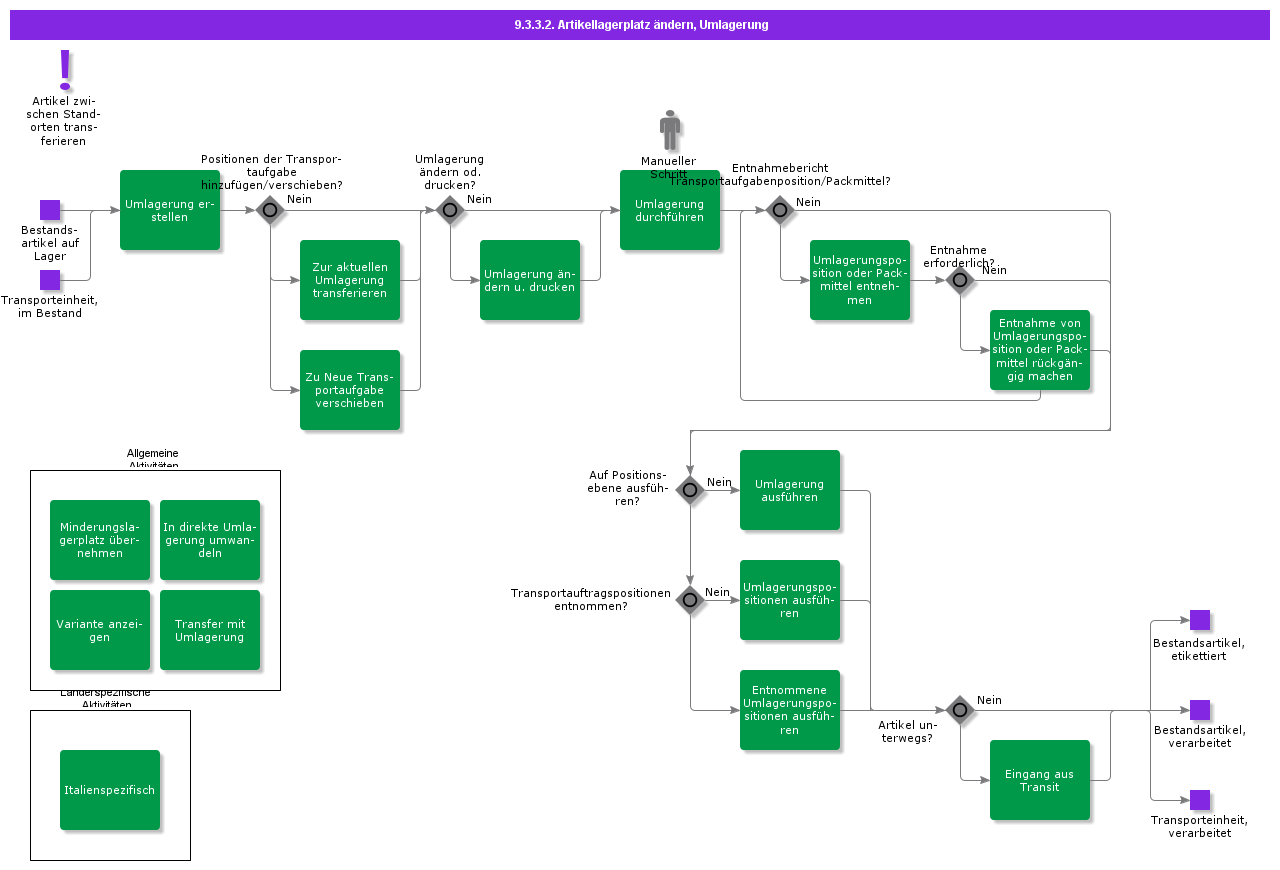The height and width of the screenshot is (870, 1280).
Task: Select the 'Transporteinheit, im Bestand' start event square
Action: click(50, 280)
